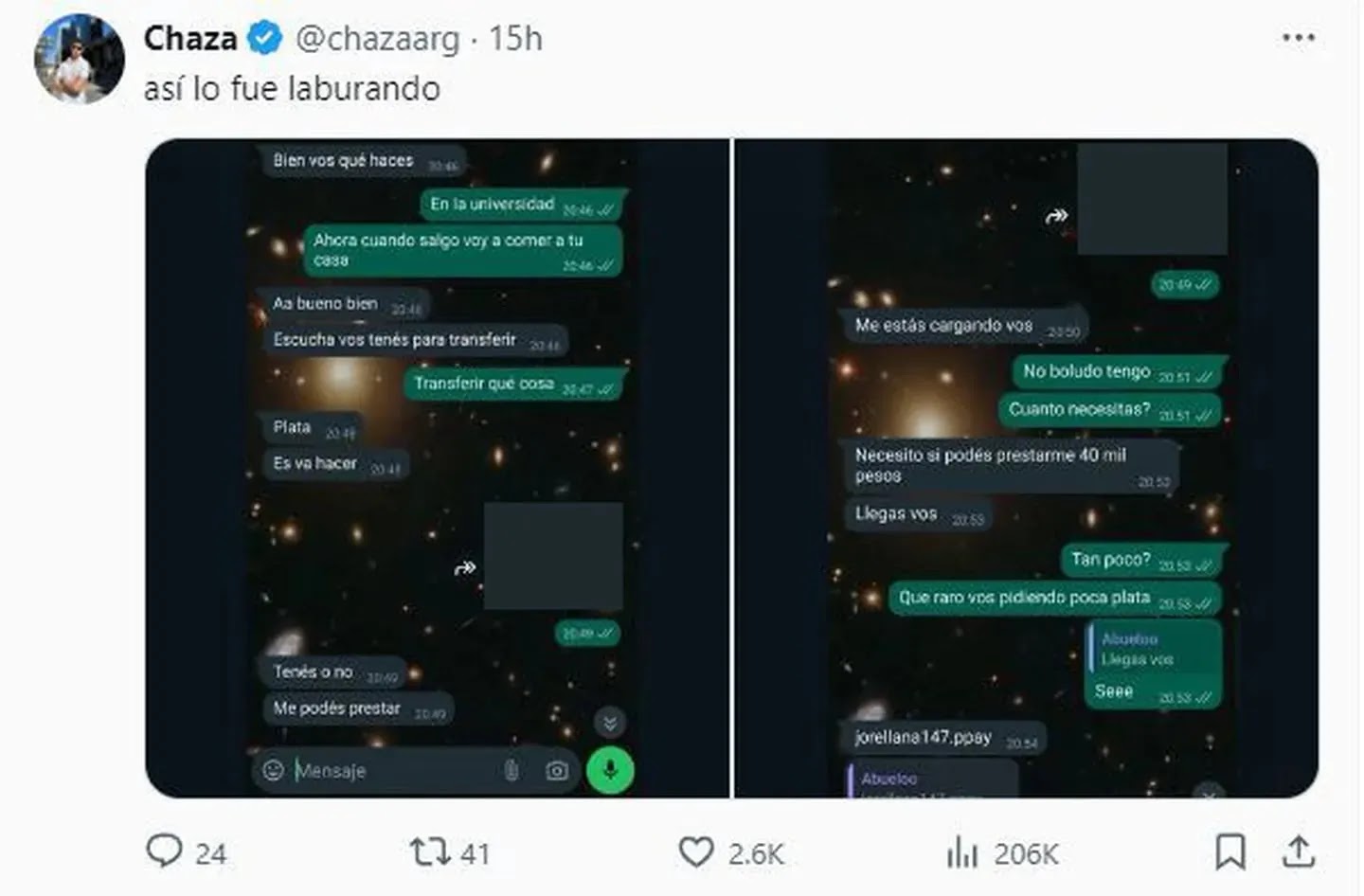Viewport: 1364px width, 896px height.
Task: Open the @chazaarg handle link
Action: point(377,39)
